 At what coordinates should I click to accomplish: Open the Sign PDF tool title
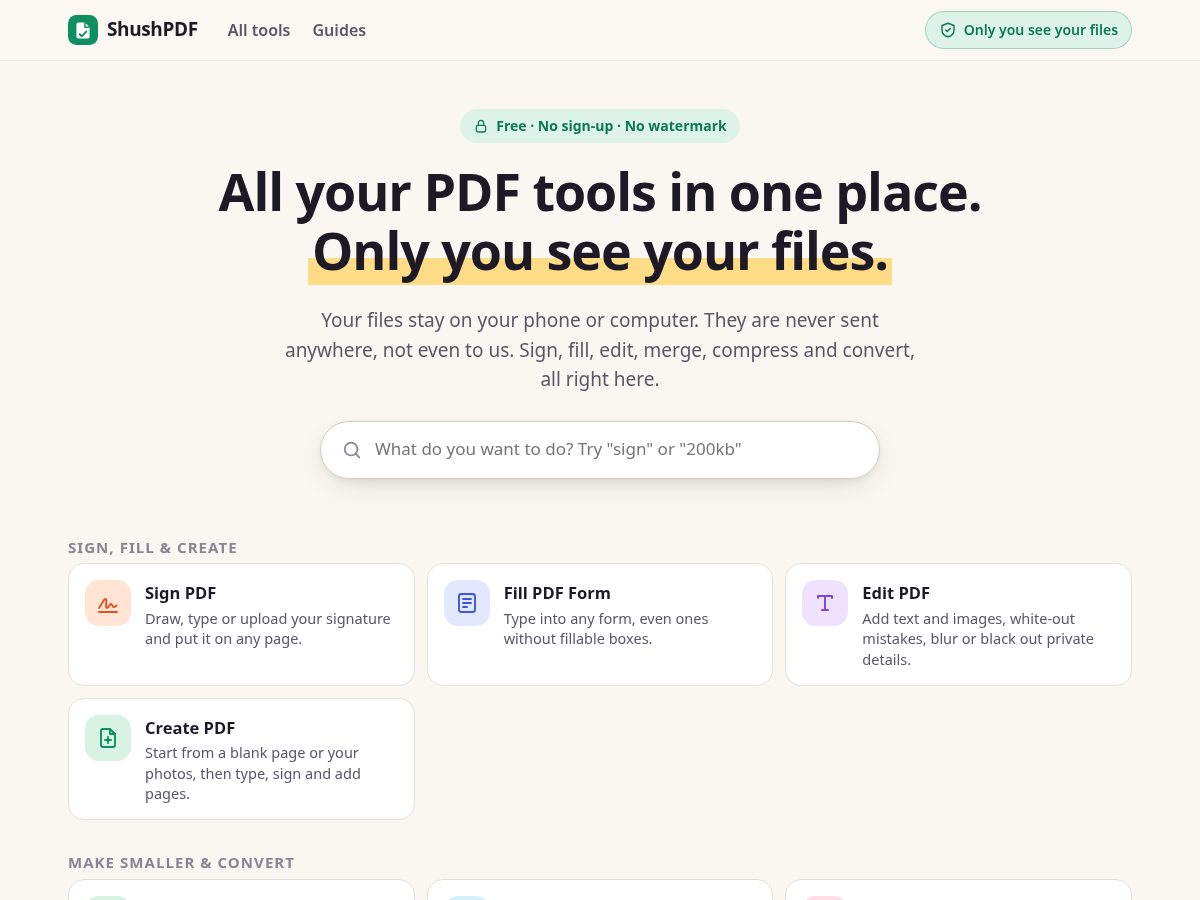tap(180, 593)
